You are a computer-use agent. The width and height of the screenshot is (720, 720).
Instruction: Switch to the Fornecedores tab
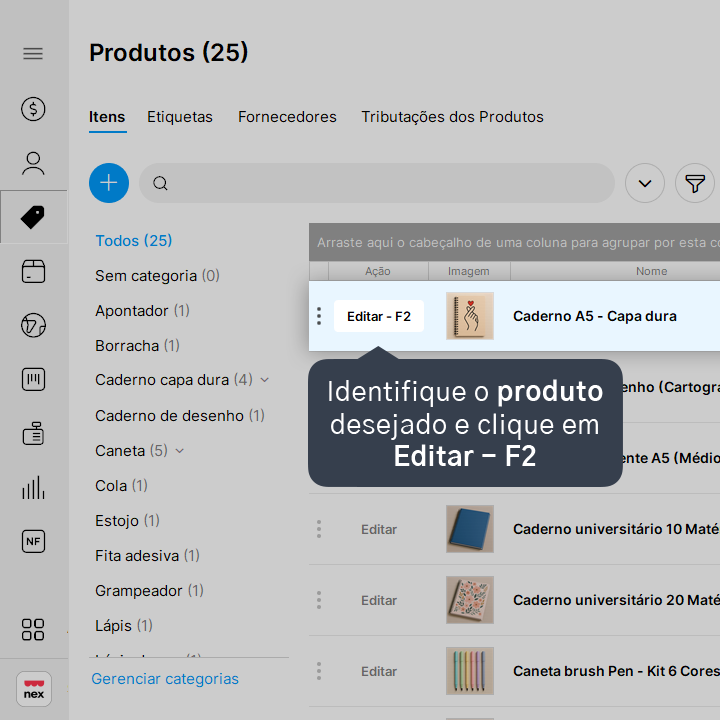[x=287, y=117]
